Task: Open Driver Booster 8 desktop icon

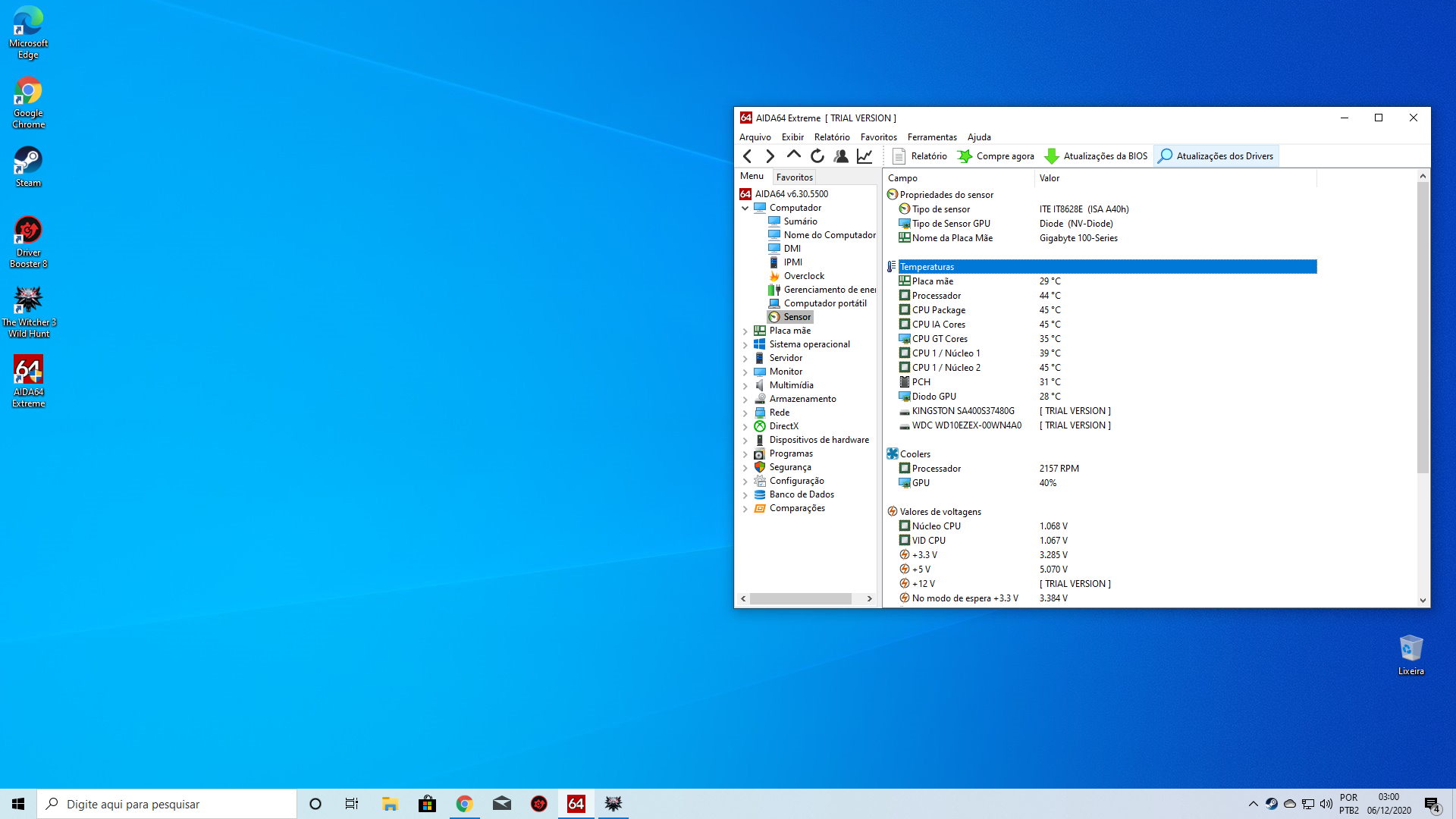Action: tap(28, 242)
